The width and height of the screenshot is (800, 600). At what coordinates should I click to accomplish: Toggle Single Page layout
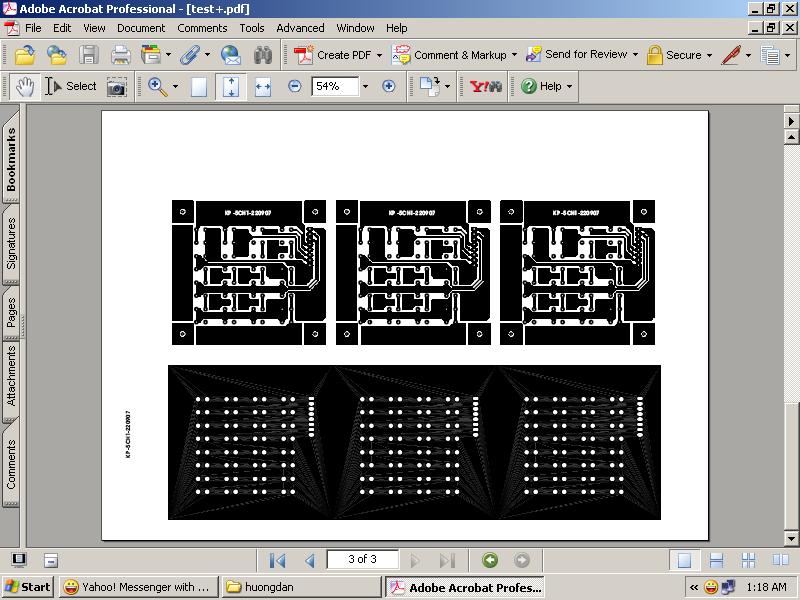tap(684, 560)
